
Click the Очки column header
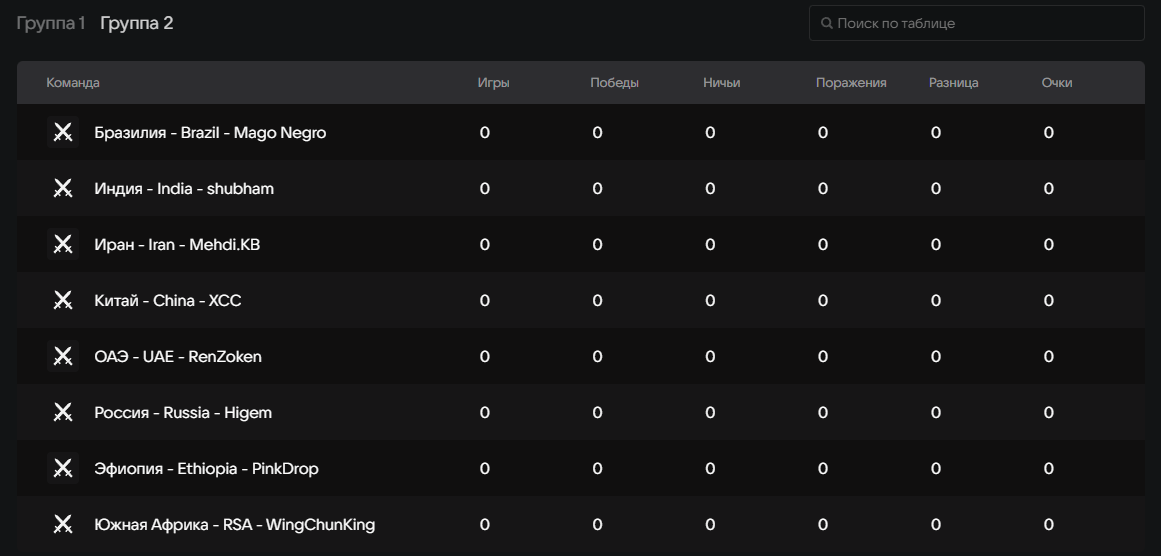(x=1057, y=83)
